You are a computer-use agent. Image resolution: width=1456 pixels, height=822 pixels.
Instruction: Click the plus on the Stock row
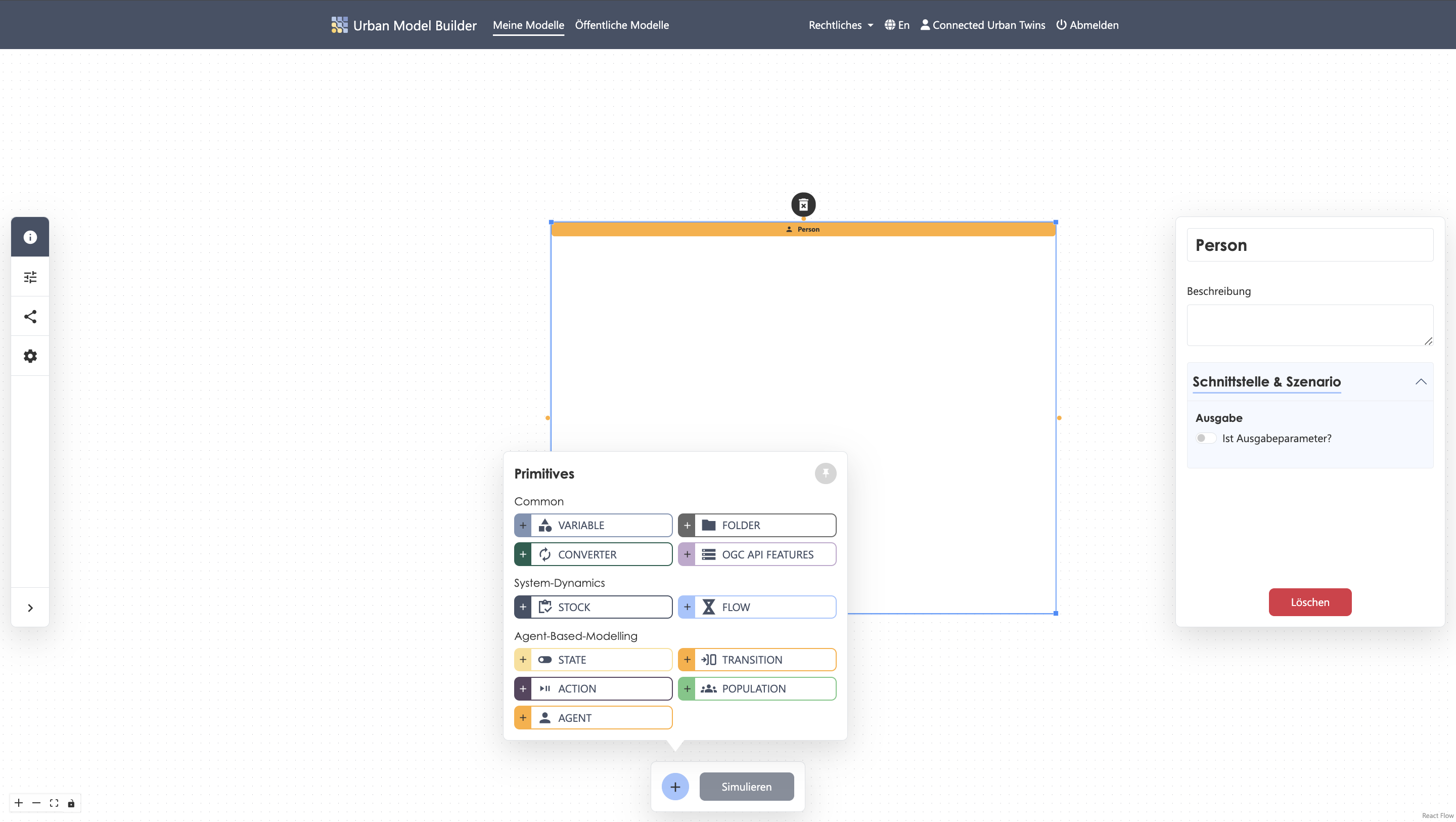(523, 607)
